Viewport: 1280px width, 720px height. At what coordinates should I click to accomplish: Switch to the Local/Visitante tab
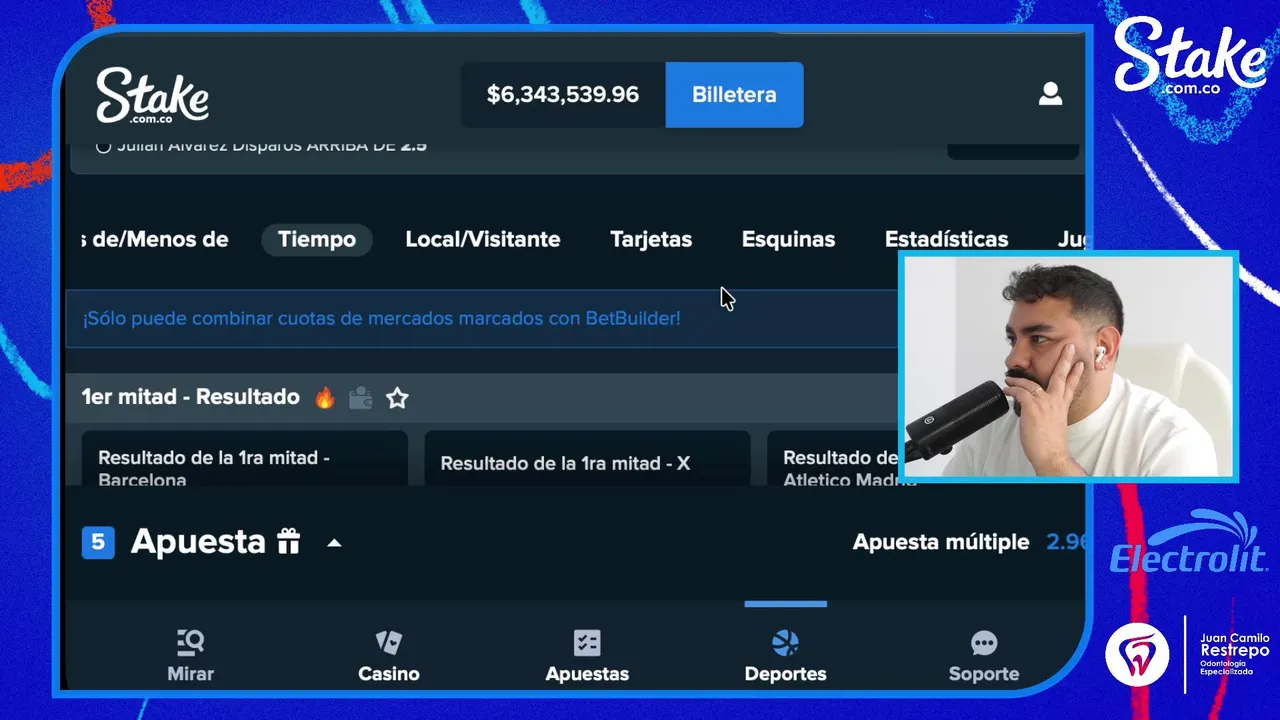point(483,239)
